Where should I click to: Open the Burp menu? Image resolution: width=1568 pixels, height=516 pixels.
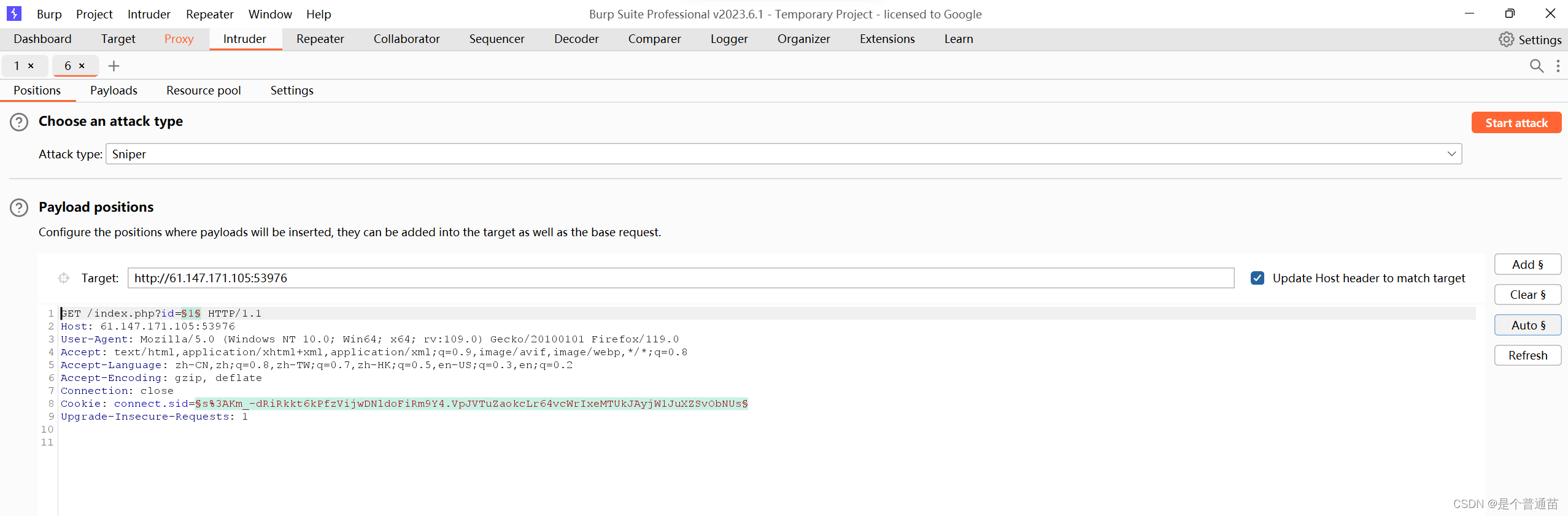(49, 14)
